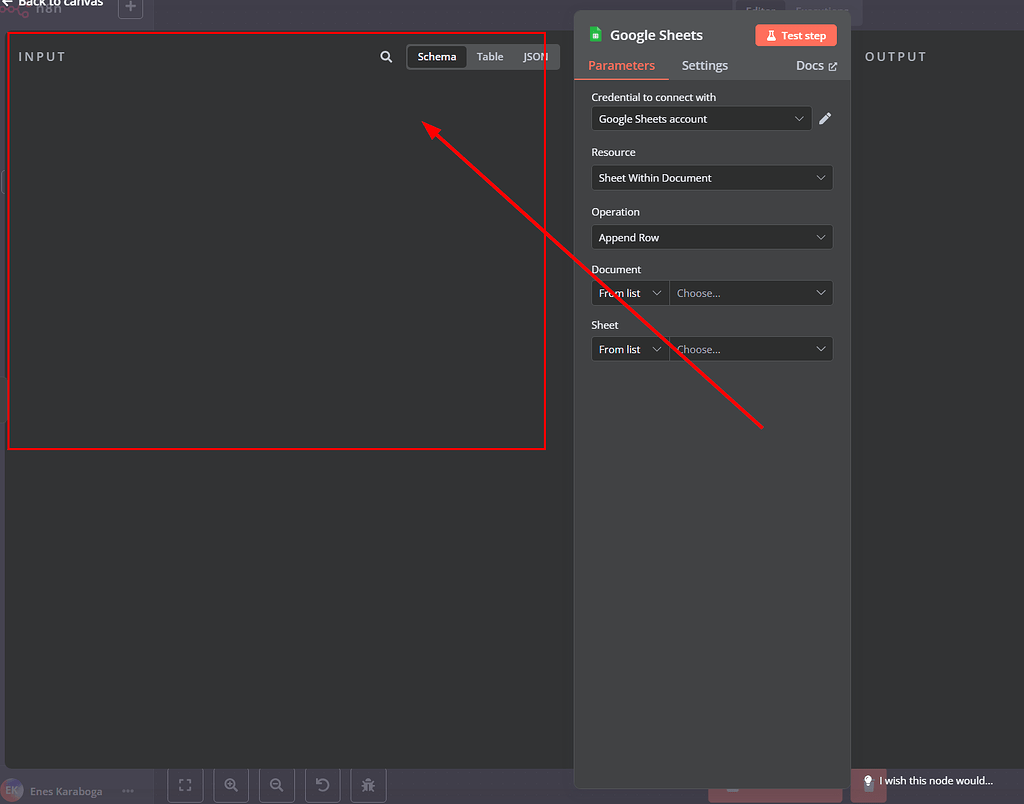The height and width of the screenshot is (804, 1024).
Task: Click the lightbulb node feedback icon
Action: click(868, 781)
